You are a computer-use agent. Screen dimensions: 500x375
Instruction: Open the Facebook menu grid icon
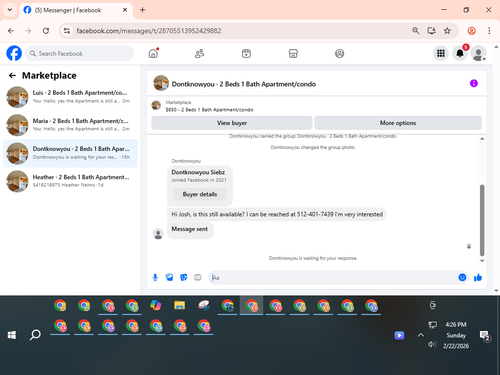point(441,53)
